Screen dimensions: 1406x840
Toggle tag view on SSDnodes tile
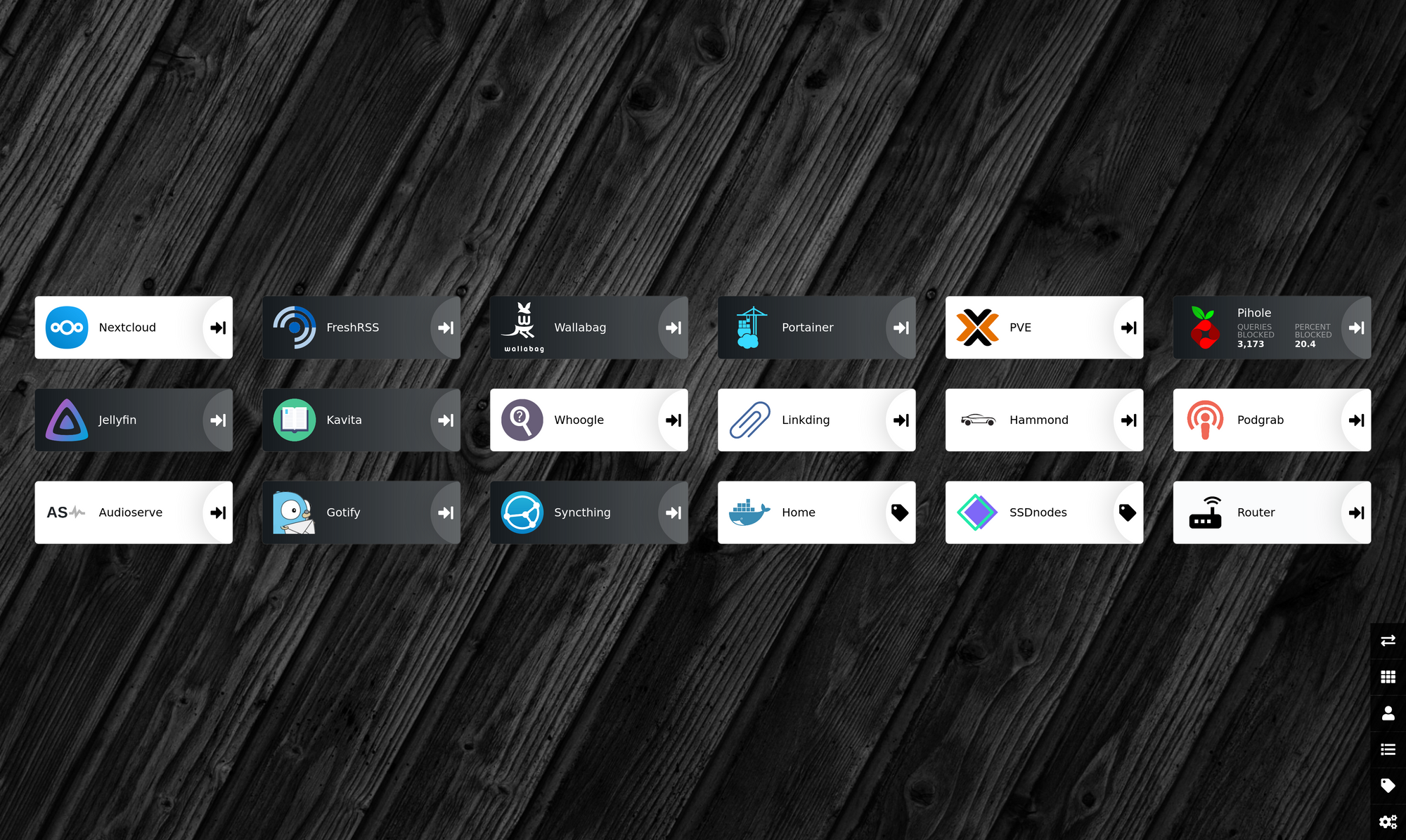click(1129, 512)
